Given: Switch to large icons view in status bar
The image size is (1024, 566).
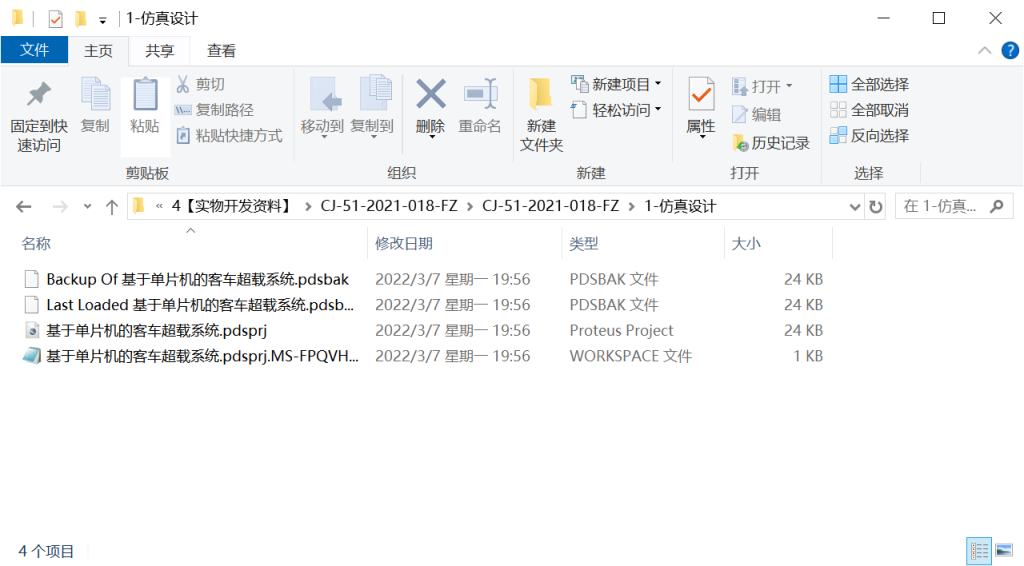Looking at the screenshot, I should click(1004, 551).
